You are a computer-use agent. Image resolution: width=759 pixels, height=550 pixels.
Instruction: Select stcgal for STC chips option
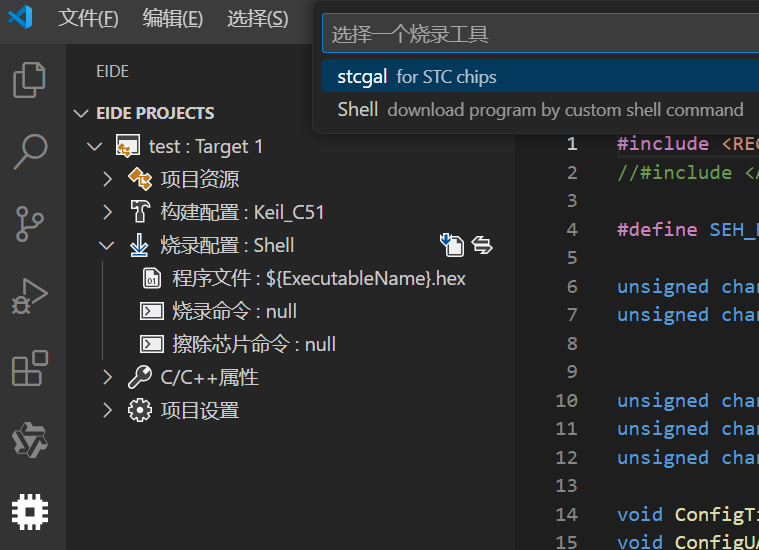click(540, 76)
